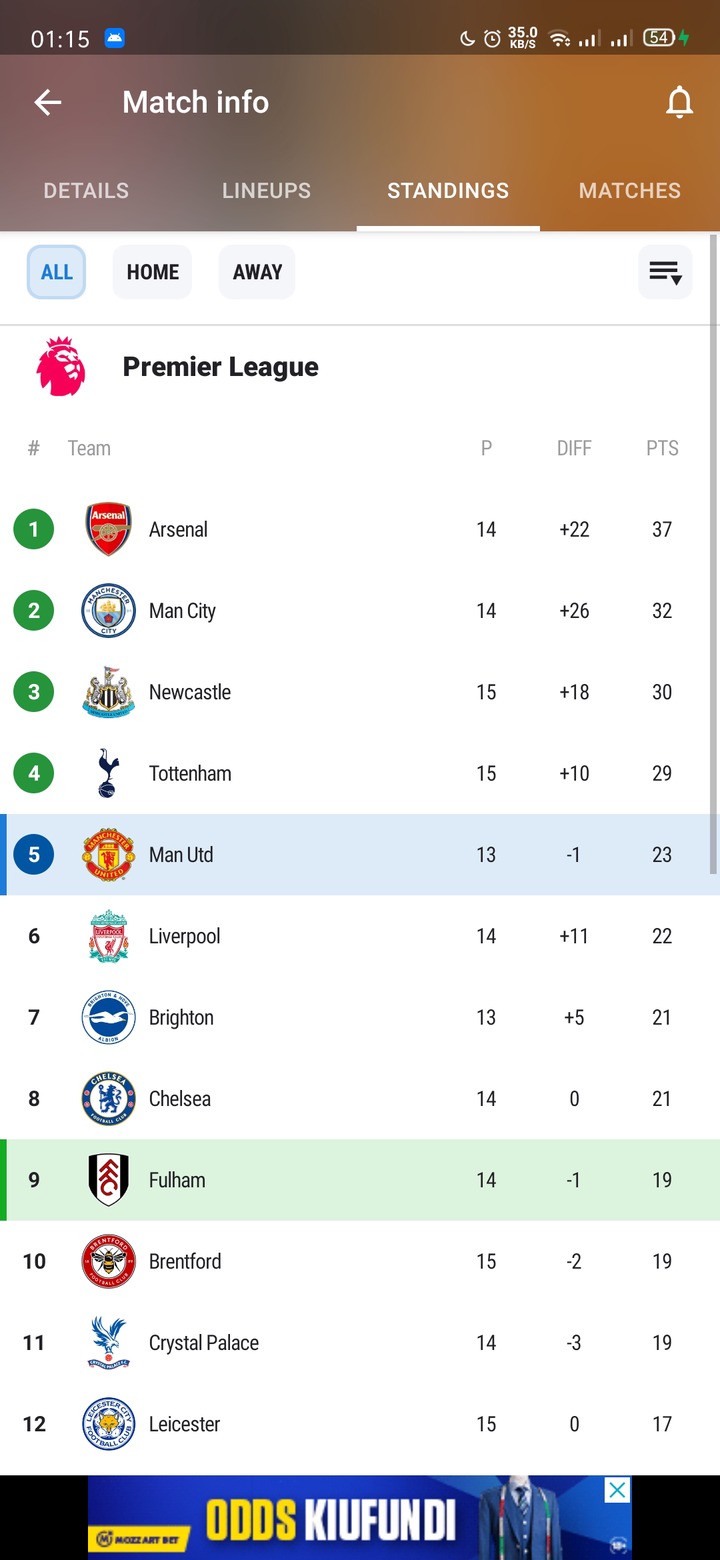Open the Crystal Palace team row
Viewport: 720px width, 1560px height.
tap(360, 1343)
